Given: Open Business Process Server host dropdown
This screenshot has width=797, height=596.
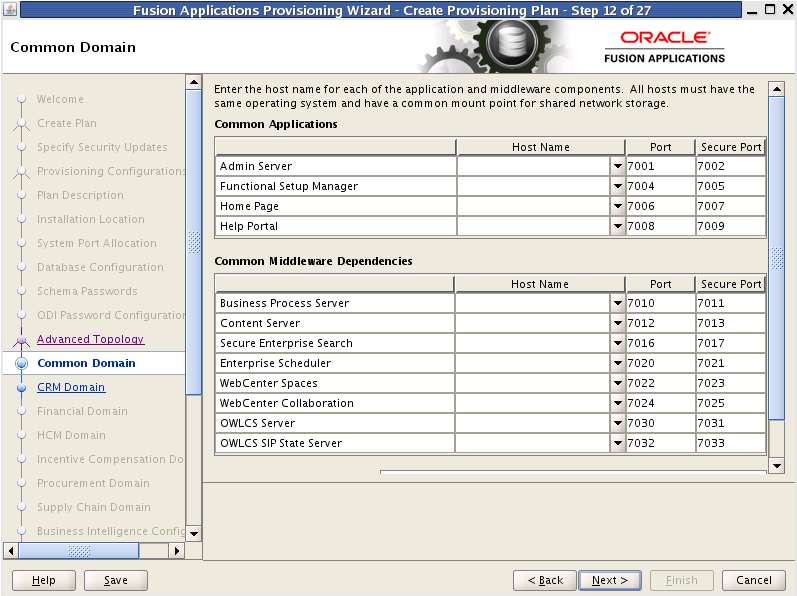Looking at the screenshot, I should click(x=618, y=303).
